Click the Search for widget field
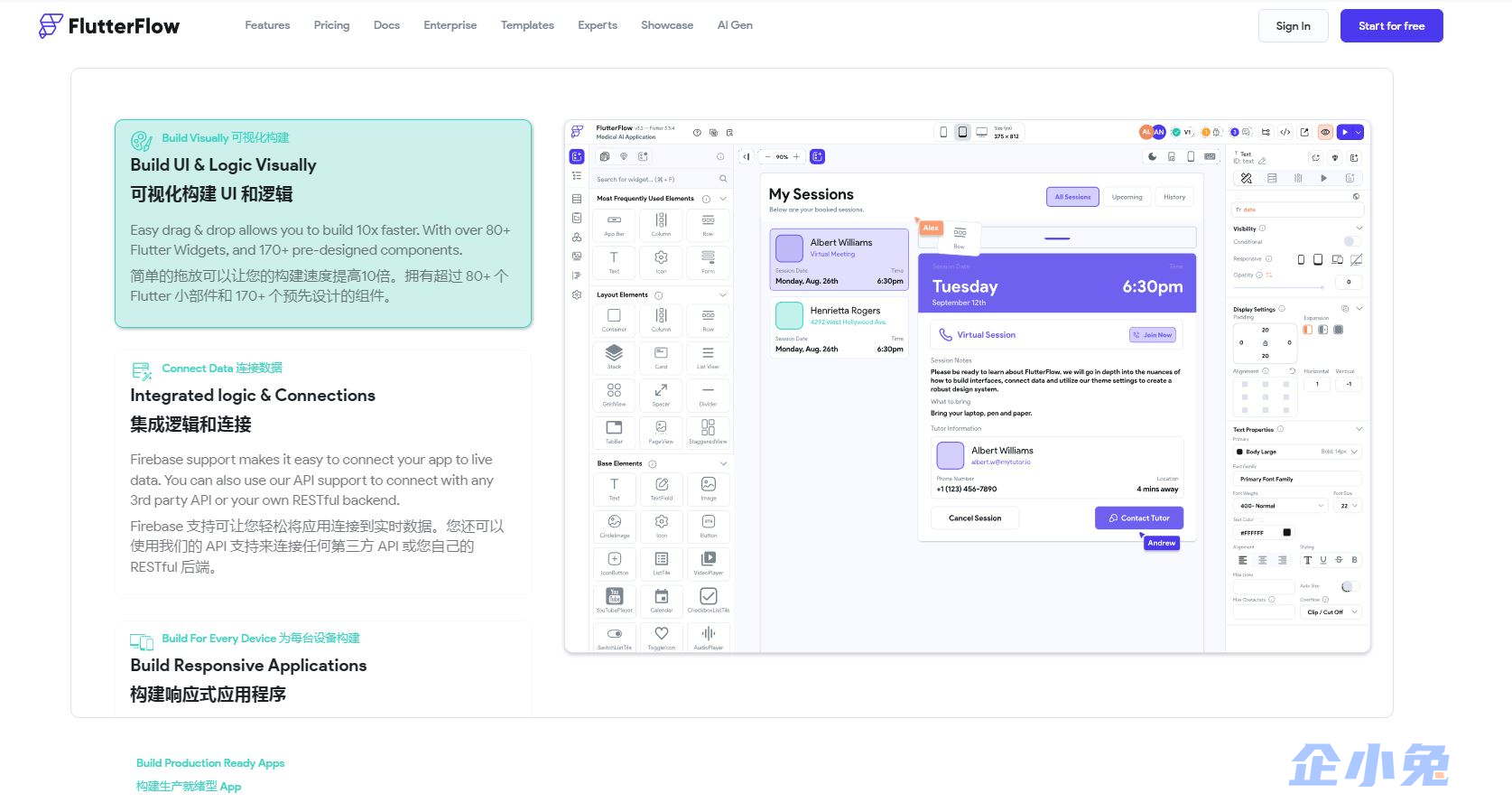The image size is (1512, 812). (x=661, y=179)
